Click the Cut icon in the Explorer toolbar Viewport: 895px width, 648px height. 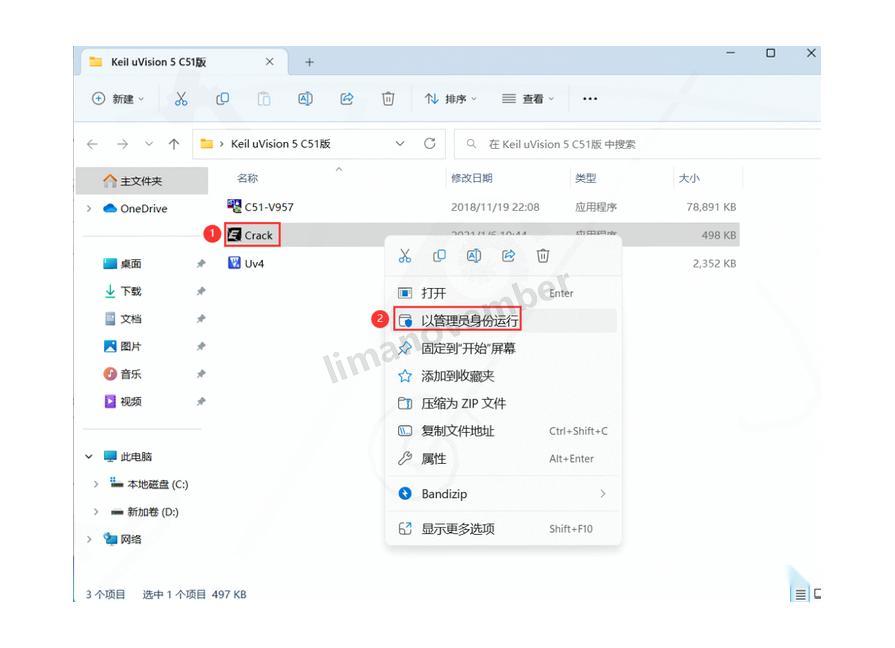[x=181, y=99]
